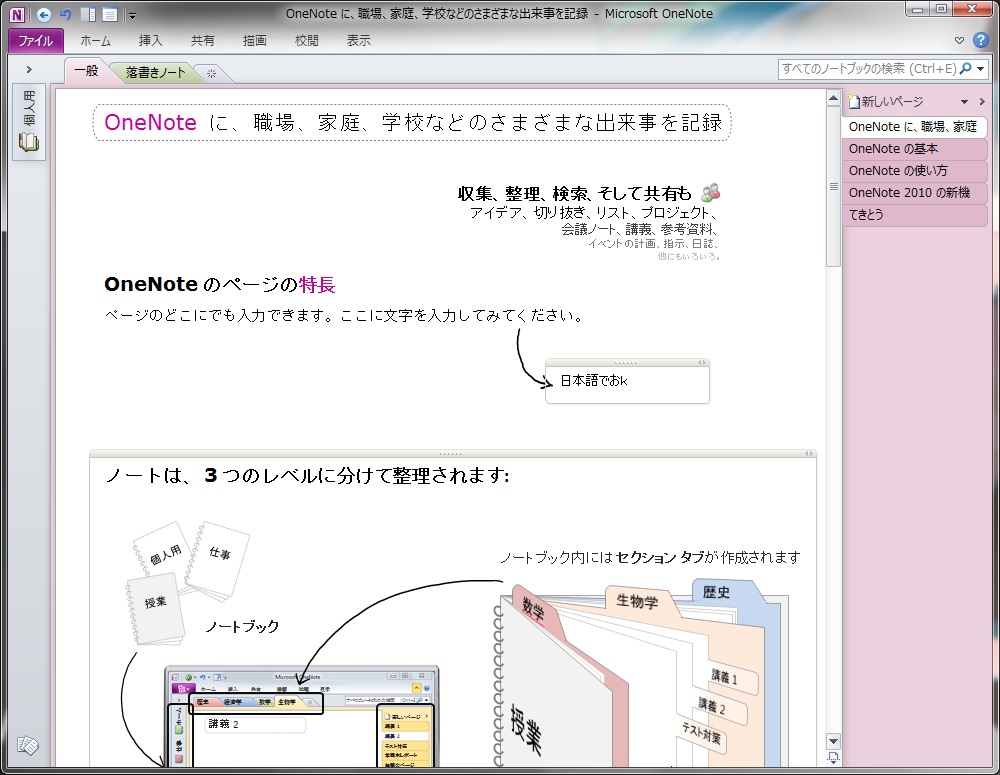Open the 表示 ribbon tab
This screenshot has width=1000, height=775.
358,40
